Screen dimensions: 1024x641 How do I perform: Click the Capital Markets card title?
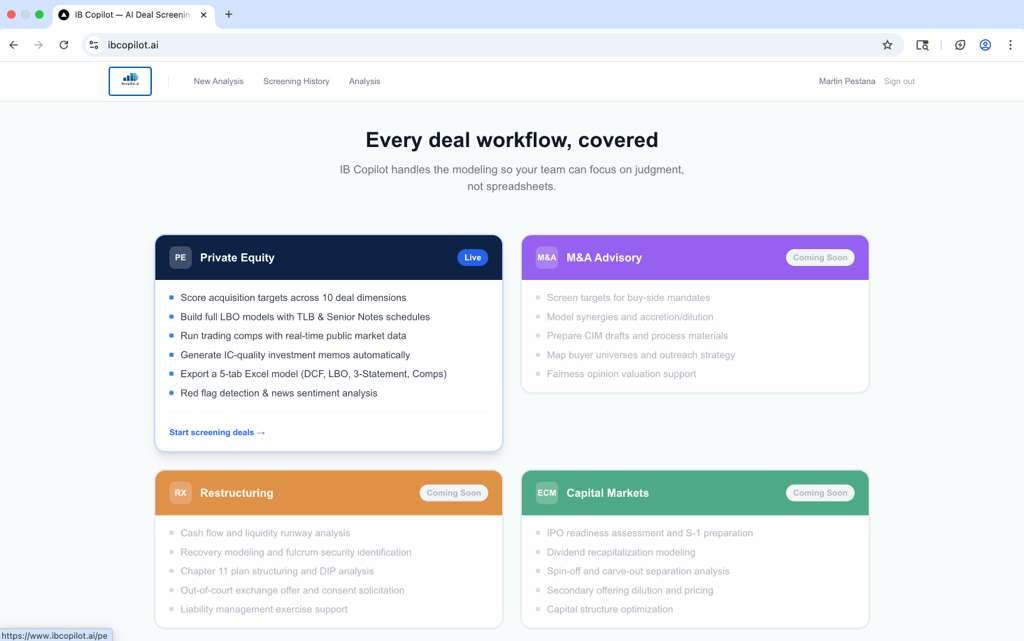tap(607, 493)
